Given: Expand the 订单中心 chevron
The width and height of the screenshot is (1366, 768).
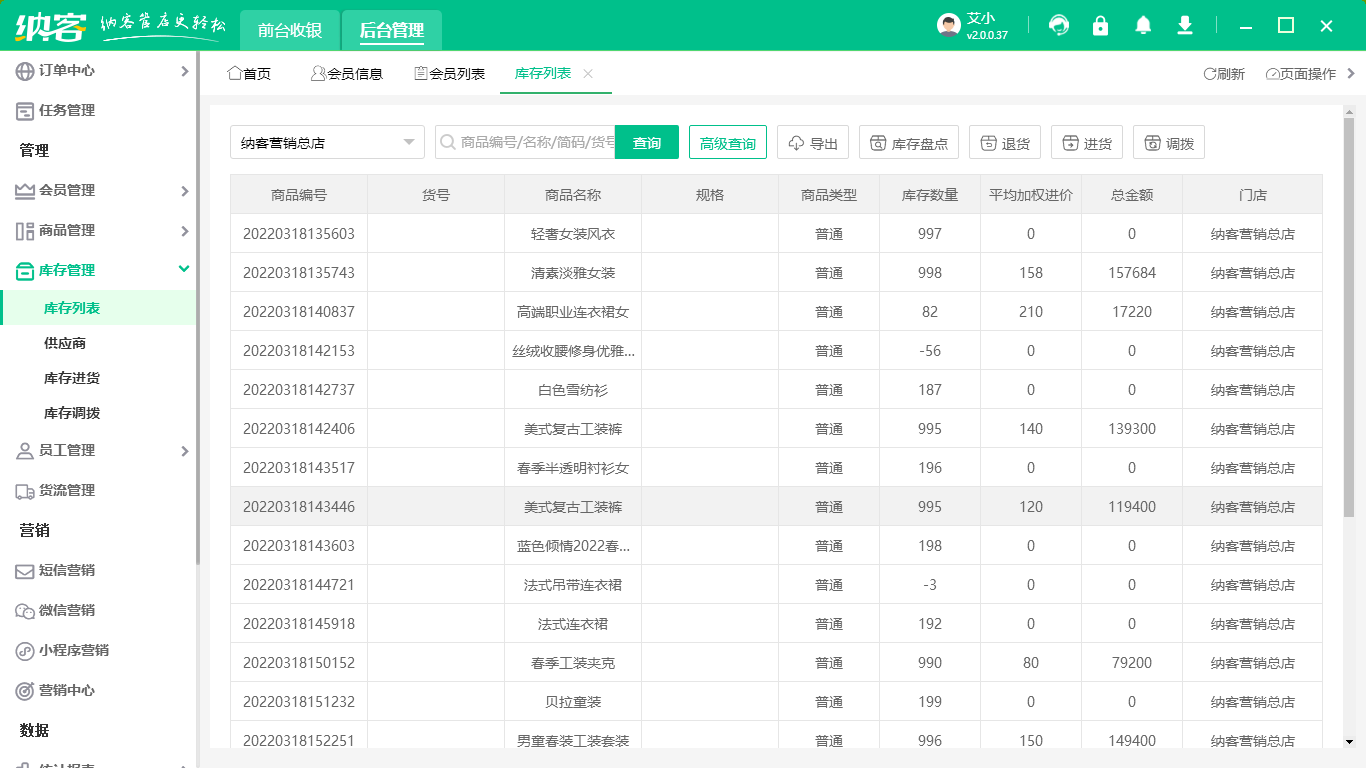Looking at the screenshot, I should click(x=185, y=71).
